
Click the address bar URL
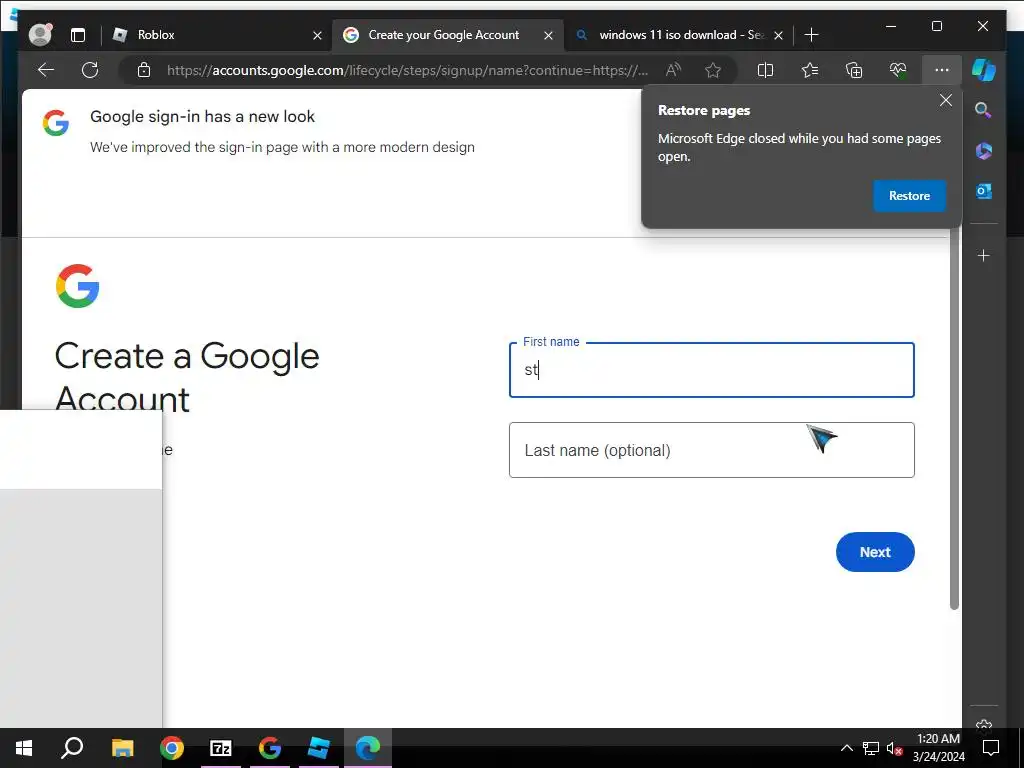[408, 70]
